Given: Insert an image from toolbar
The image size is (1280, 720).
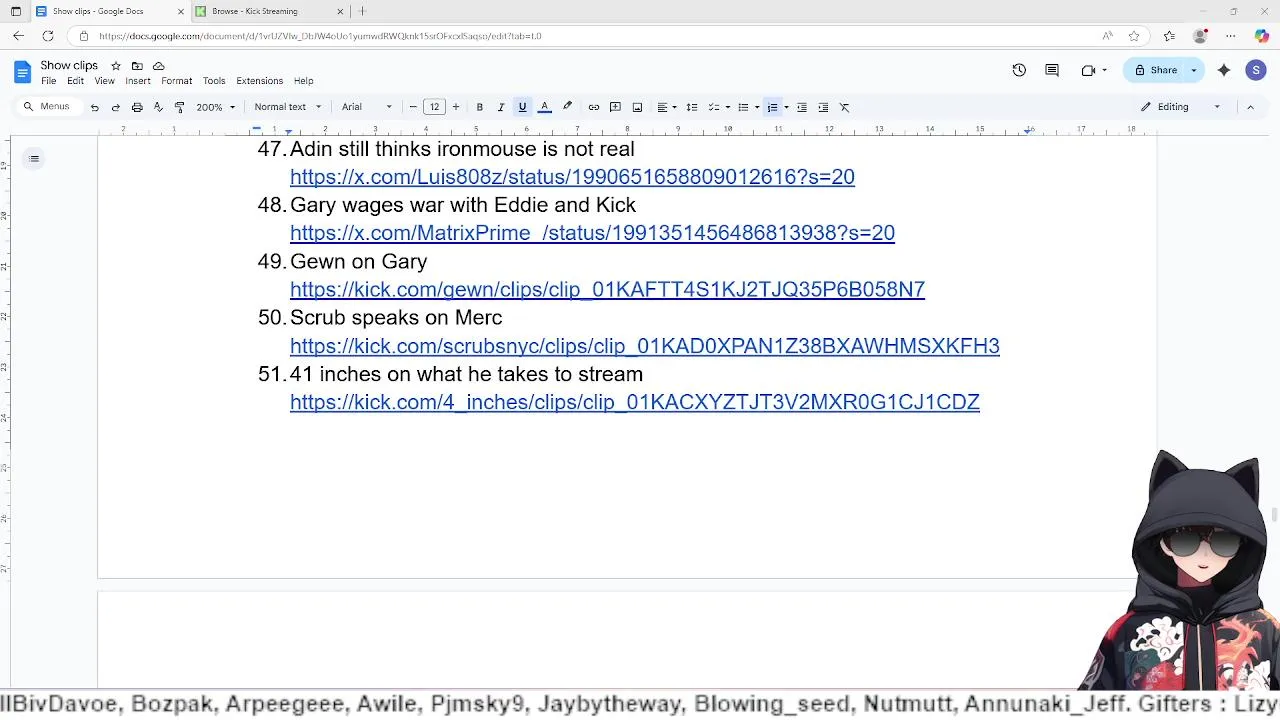Looking at the screenshot, I should pos(637,107).
